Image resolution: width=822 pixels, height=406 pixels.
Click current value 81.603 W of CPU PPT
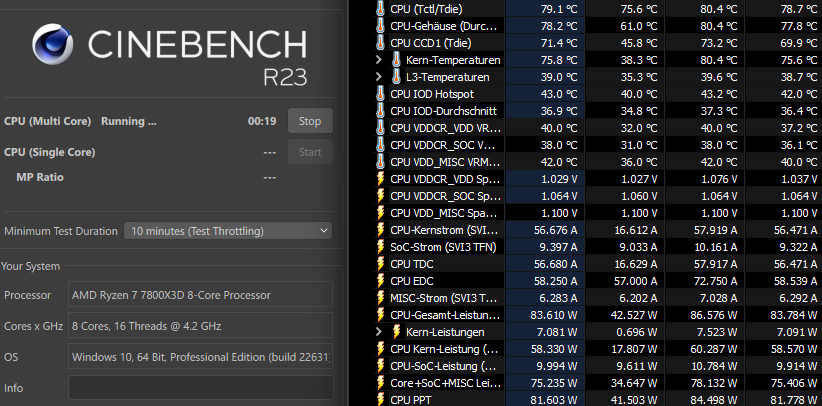555,400
